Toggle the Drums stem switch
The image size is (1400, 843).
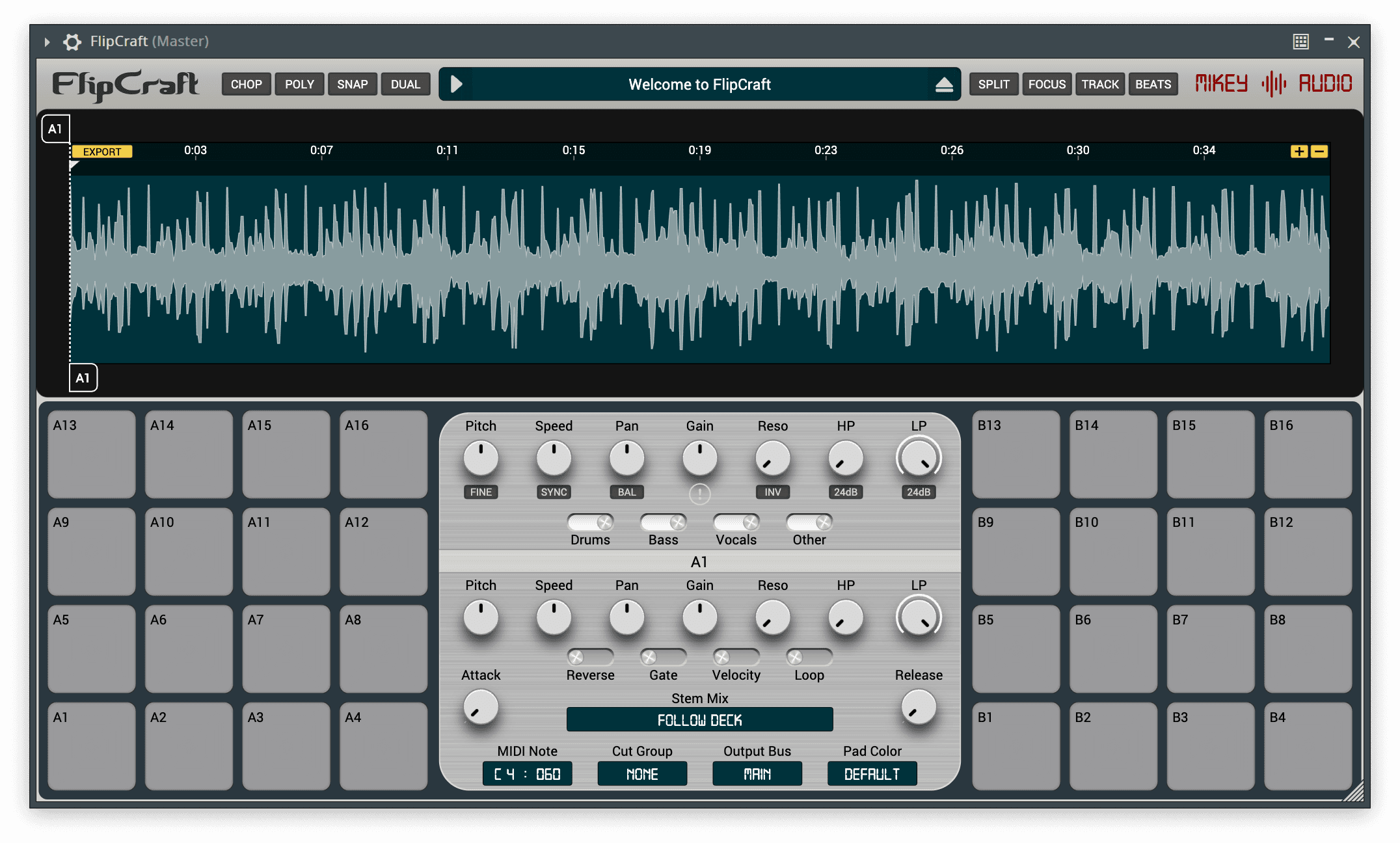tap(590, 522)
